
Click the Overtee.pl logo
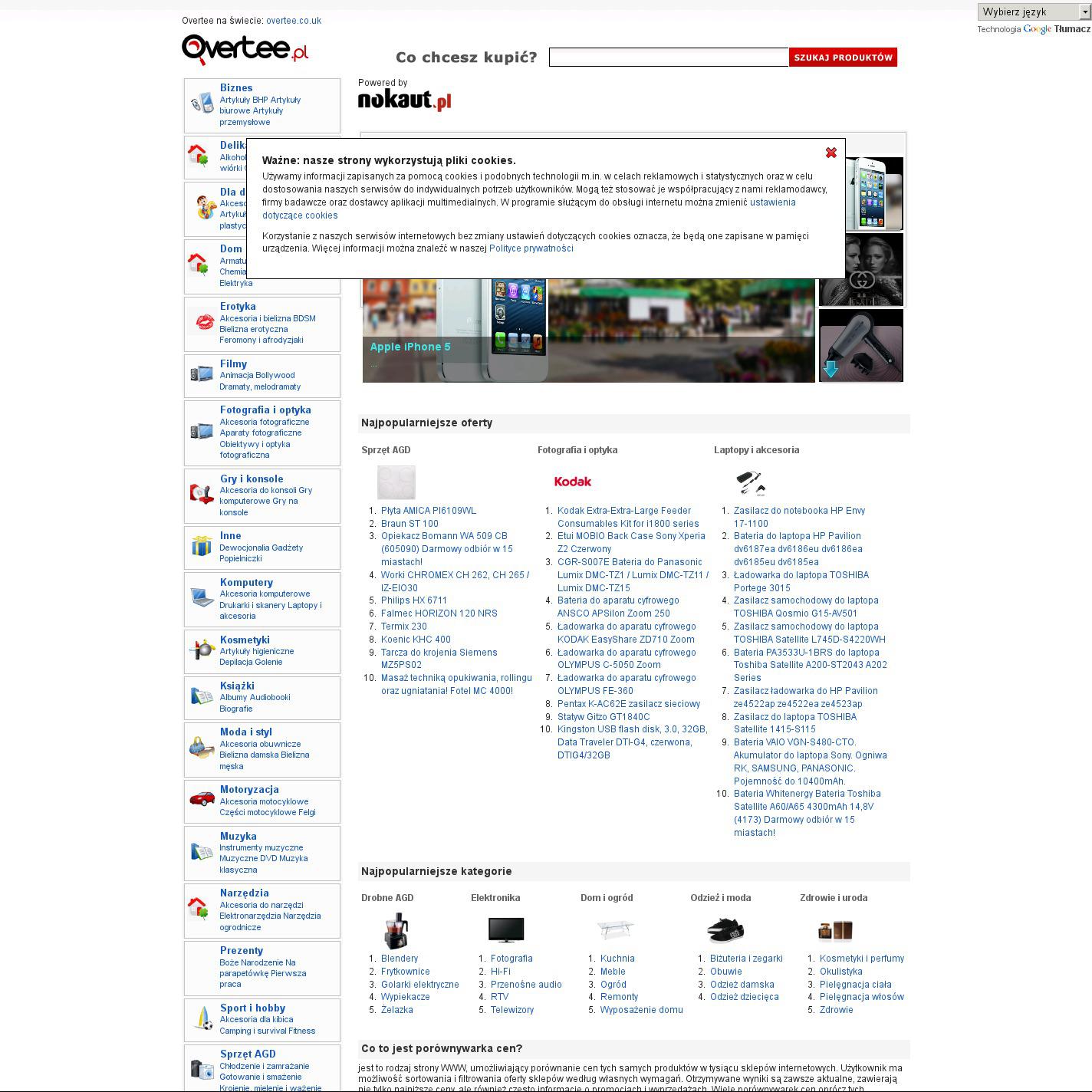(x=245, y=49)
